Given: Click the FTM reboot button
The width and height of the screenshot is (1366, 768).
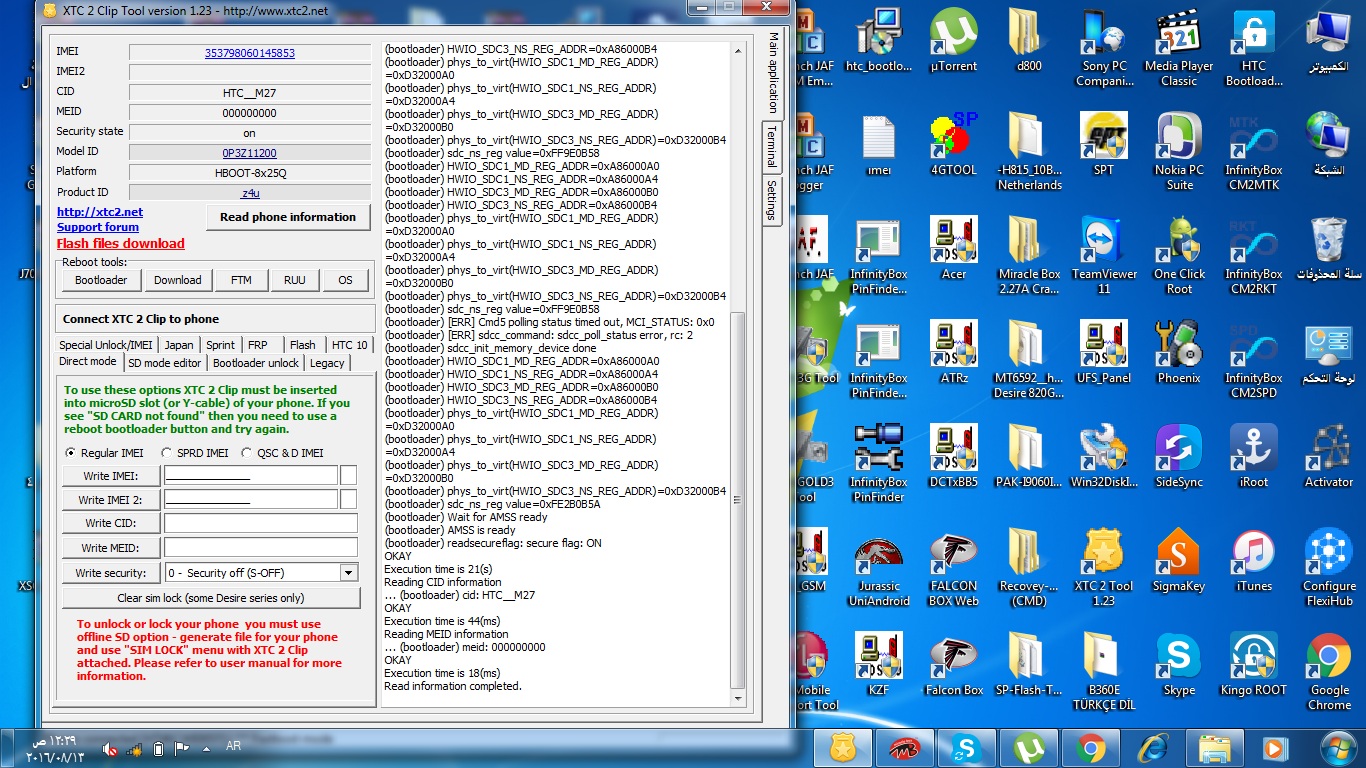Looking at the screenshot, I should (241, 280).
